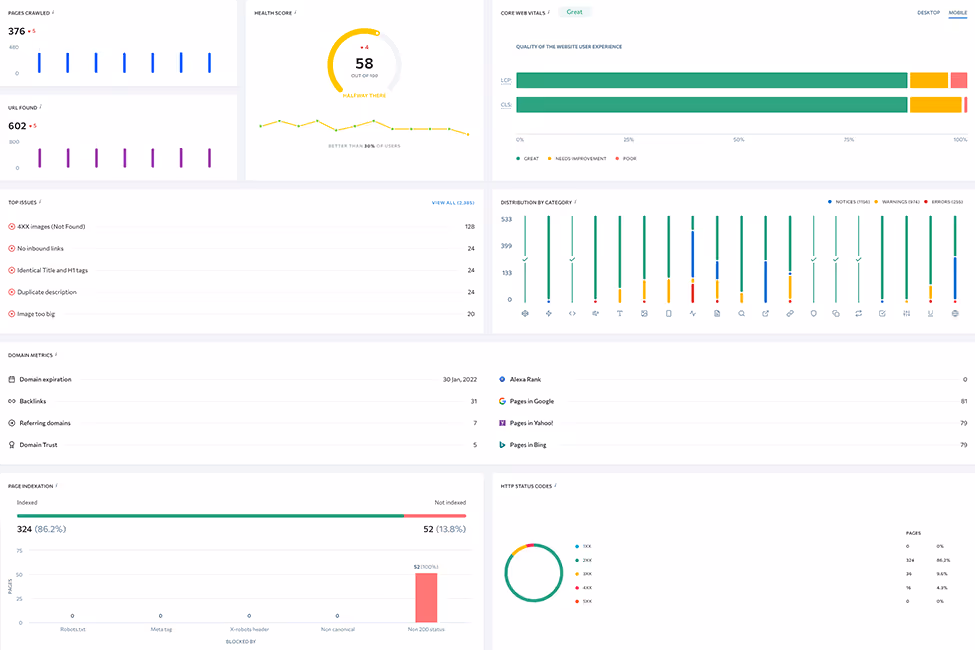Select 4XX status code legend entry
The image size is (975, 650).
pos(583,588)
